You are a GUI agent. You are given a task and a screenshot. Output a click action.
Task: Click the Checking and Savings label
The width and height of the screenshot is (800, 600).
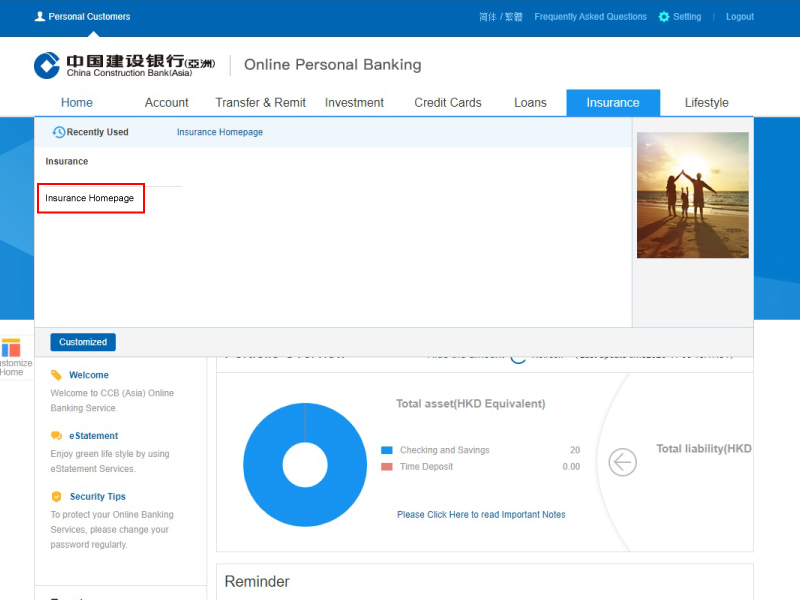point(444,450)
